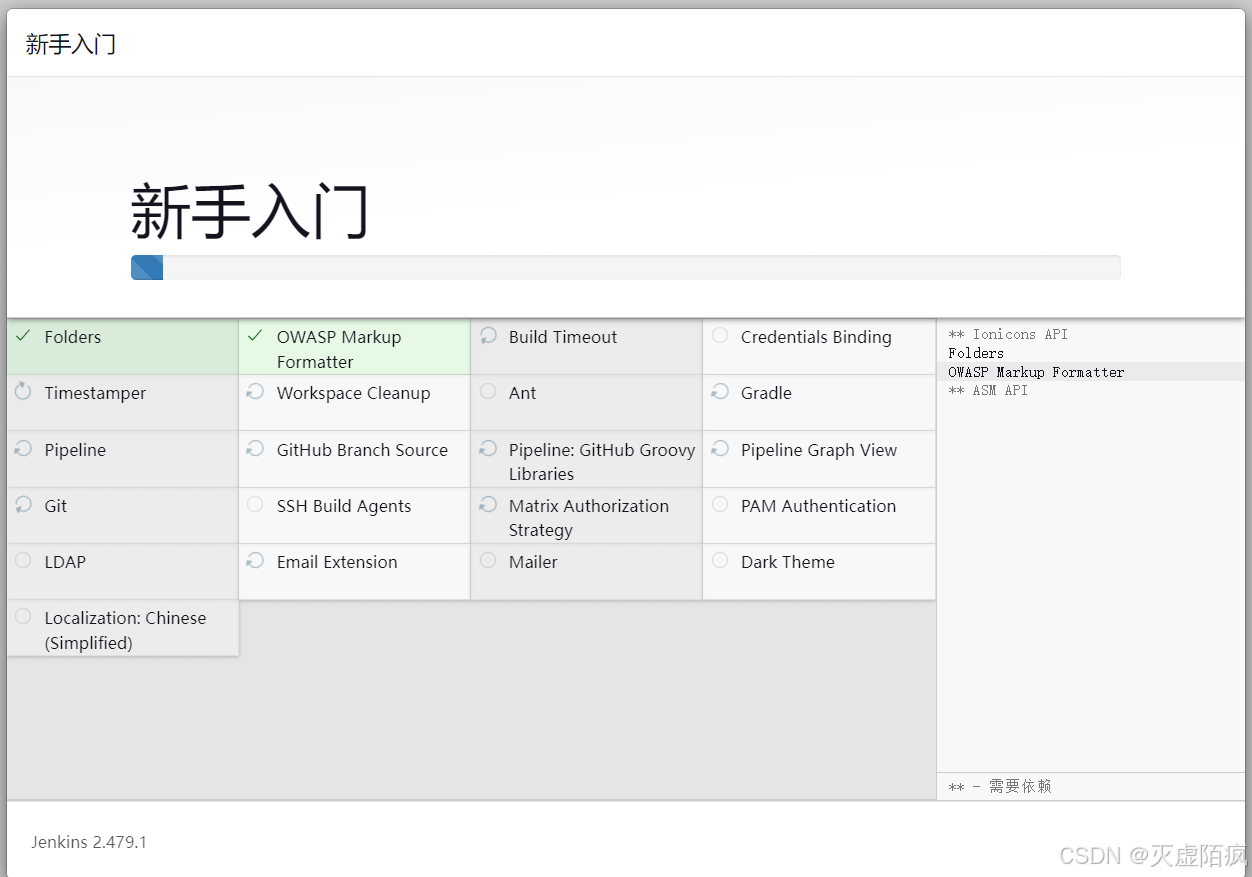Click the pending circle beside Dark Theme
The height and width of the screenshot is (877, 1252).
pyautogui.click(x=720, y=560)
